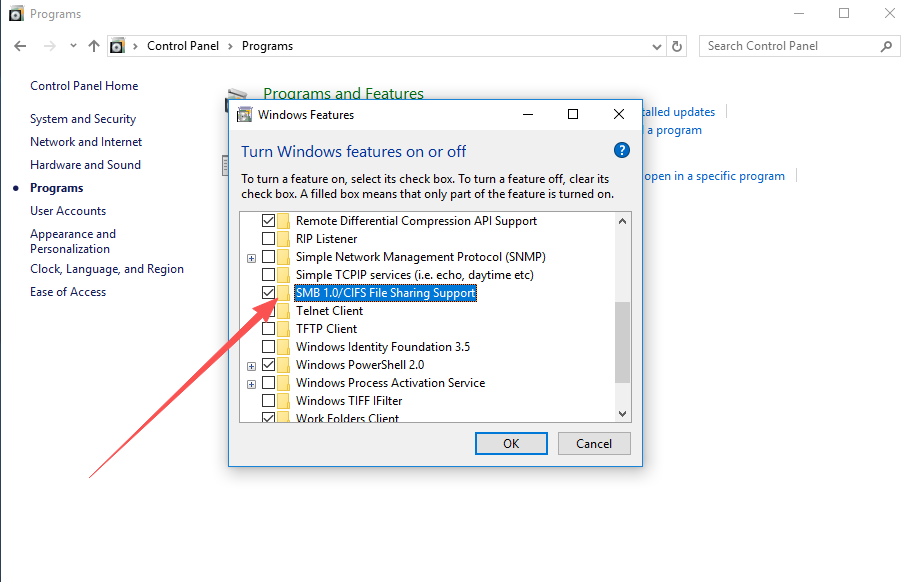Screen dimensions: 911x582
Task: Select Programs in left sidebar
Action: [x=57, y=188]
